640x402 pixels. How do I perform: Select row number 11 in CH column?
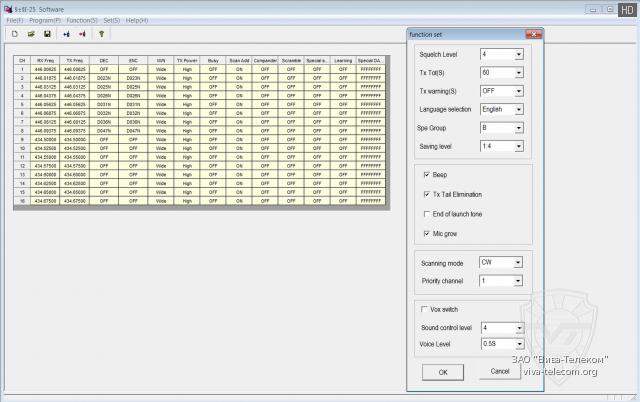(22, 157)
